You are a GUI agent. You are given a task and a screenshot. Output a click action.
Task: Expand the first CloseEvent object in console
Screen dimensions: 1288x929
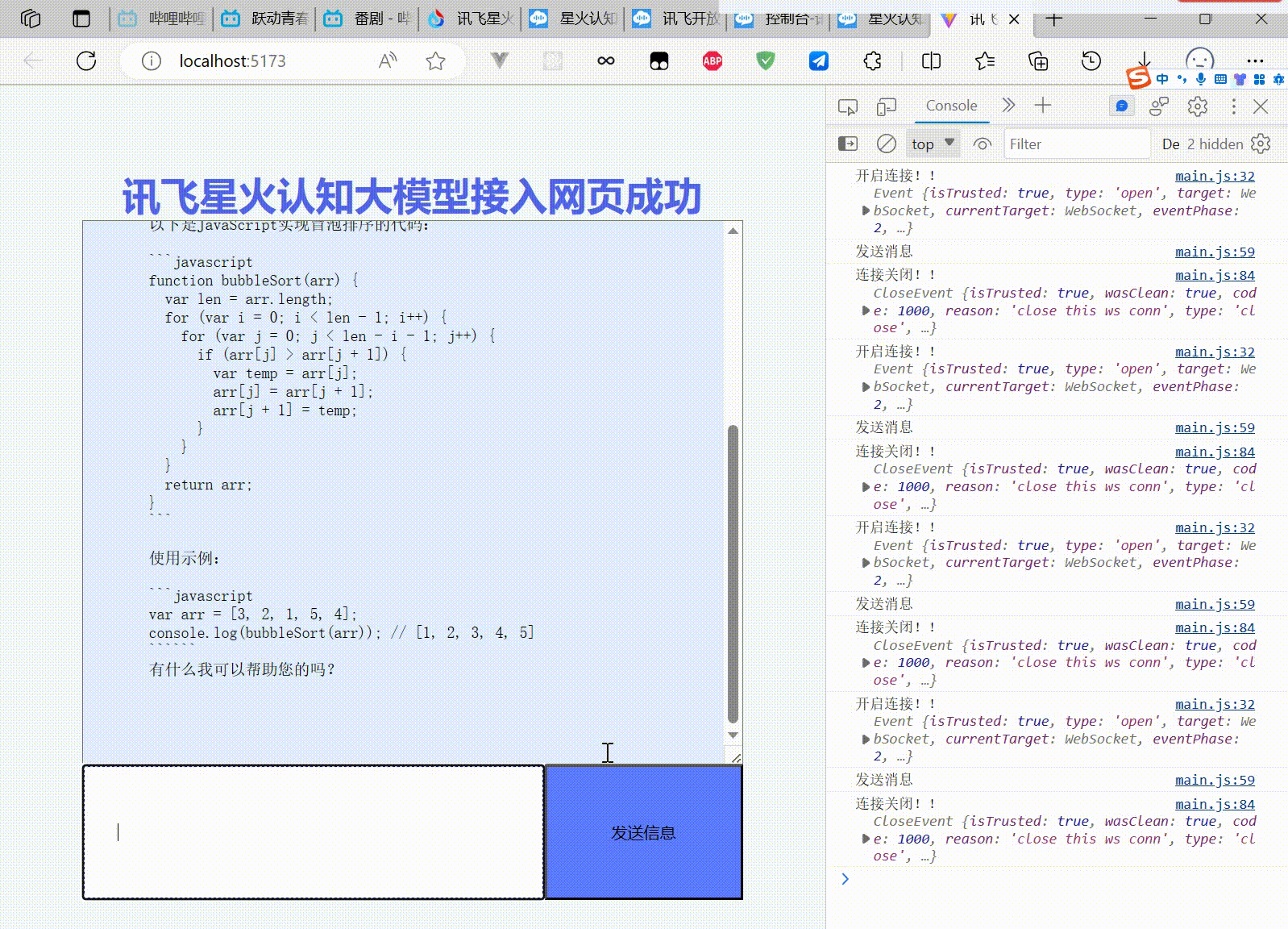click(866, 310)
